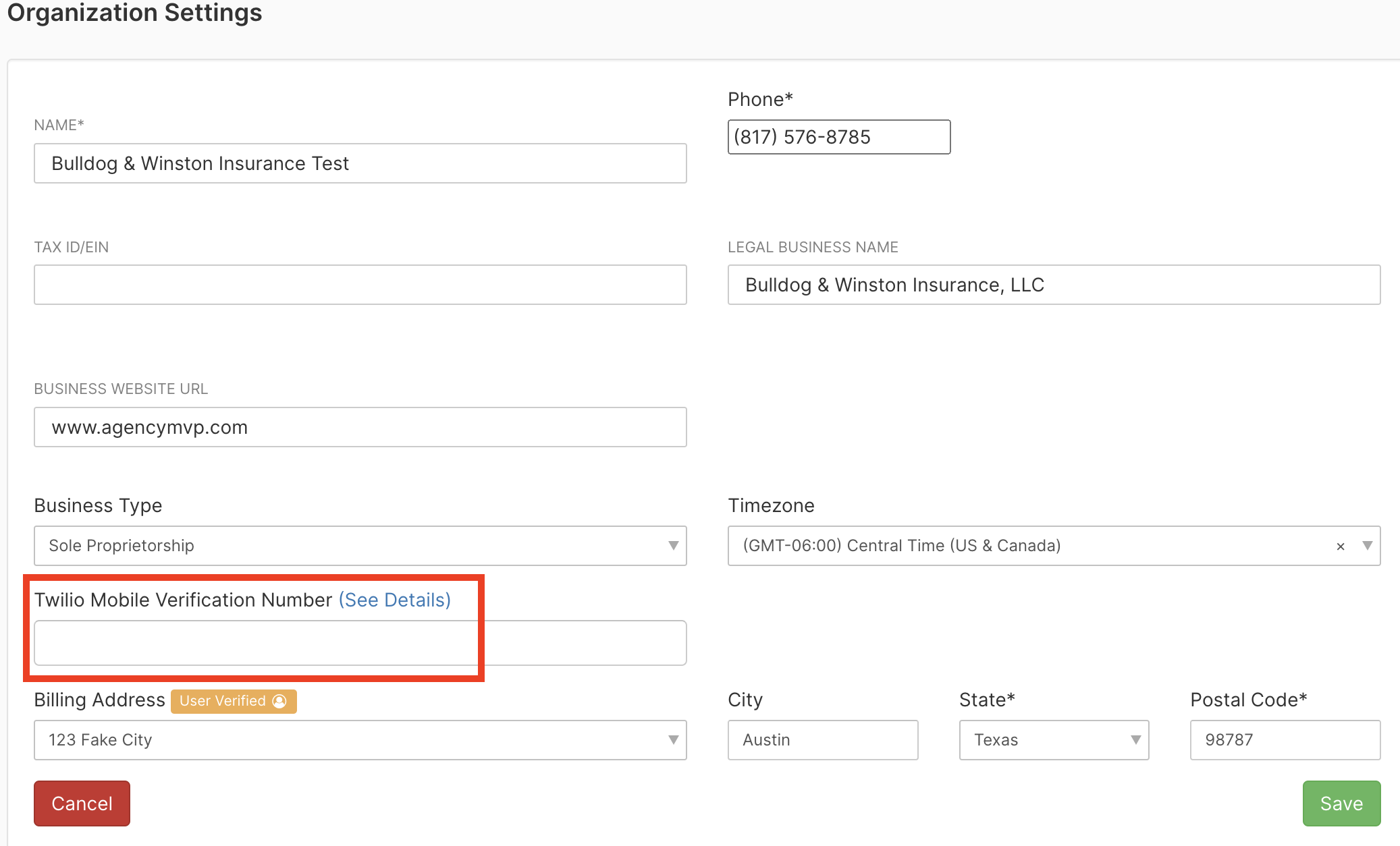Click the Organization Settings heading
The image size is (1400, 846).
[x=134, y=12]
